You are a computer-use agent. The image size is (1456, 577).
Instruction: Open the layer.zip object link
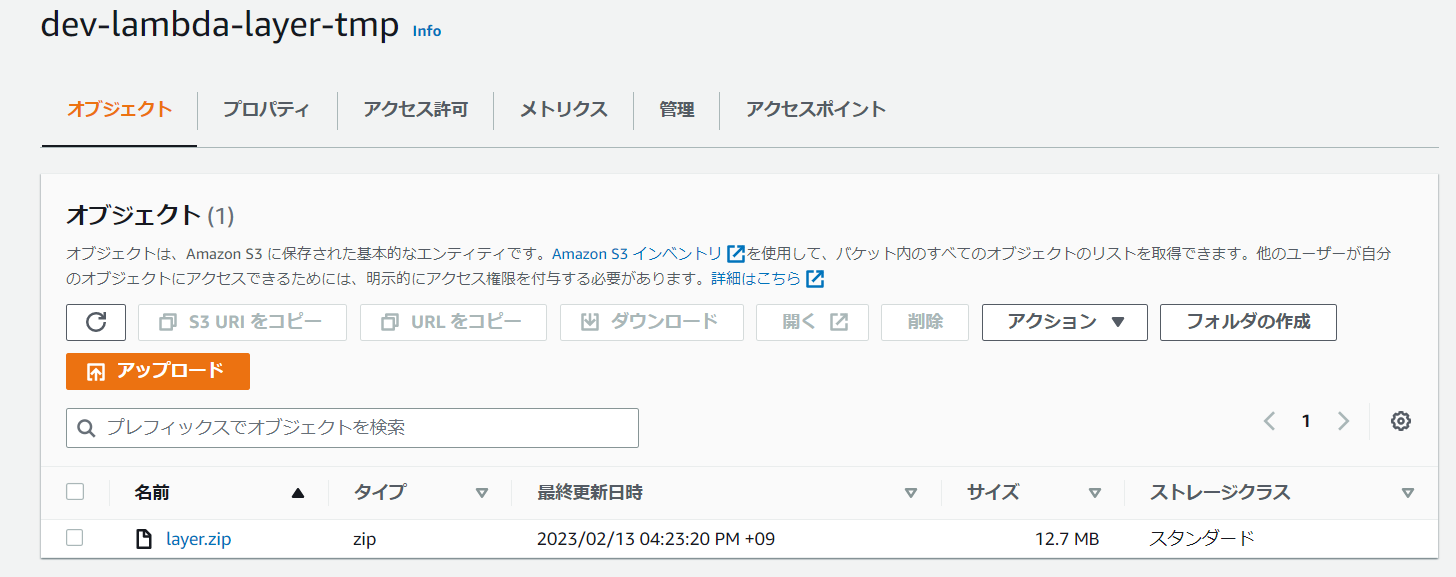click(198, 539)
